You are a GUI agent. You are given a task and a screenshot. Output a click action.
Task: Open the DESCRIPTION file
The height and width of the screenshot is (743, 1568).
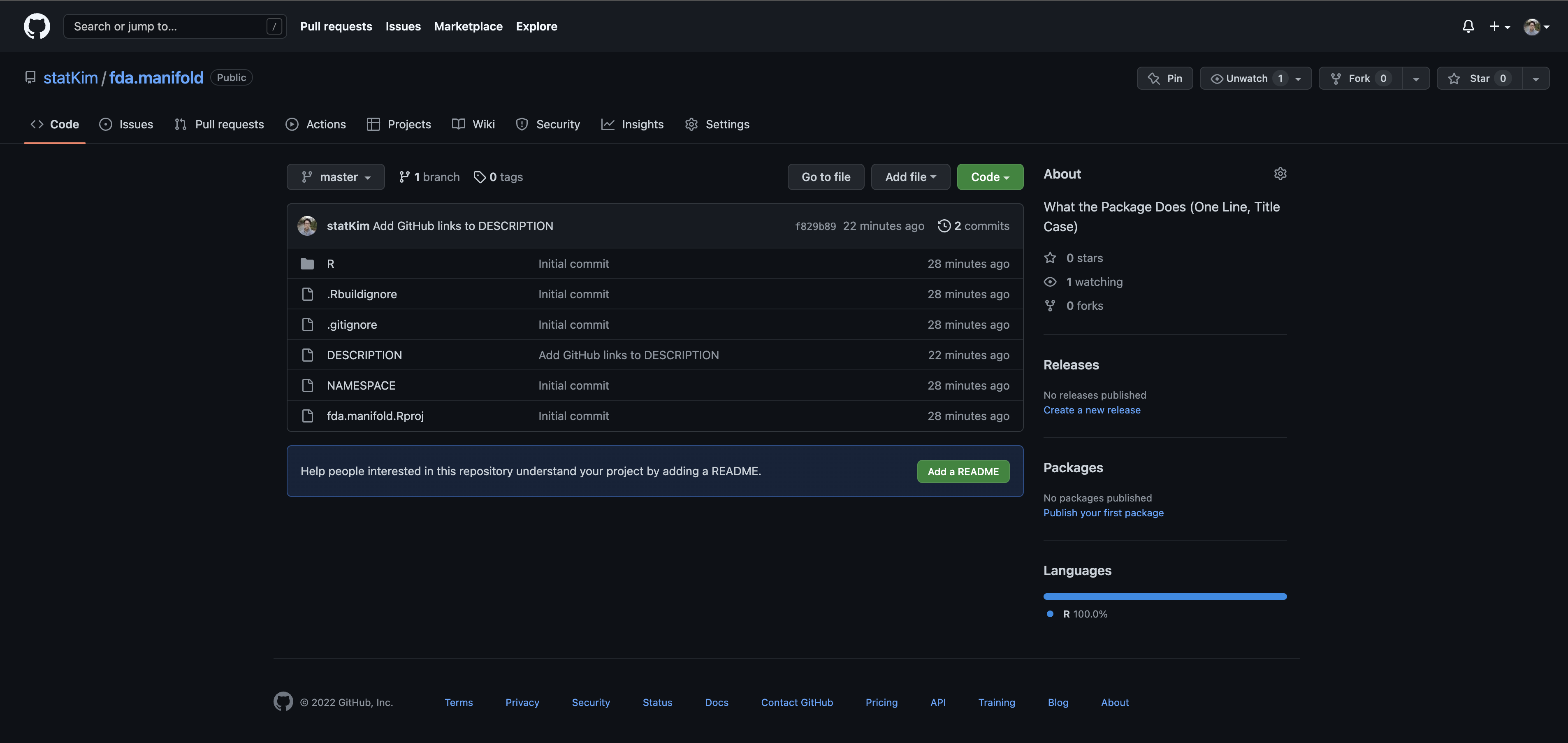(364, 355)
